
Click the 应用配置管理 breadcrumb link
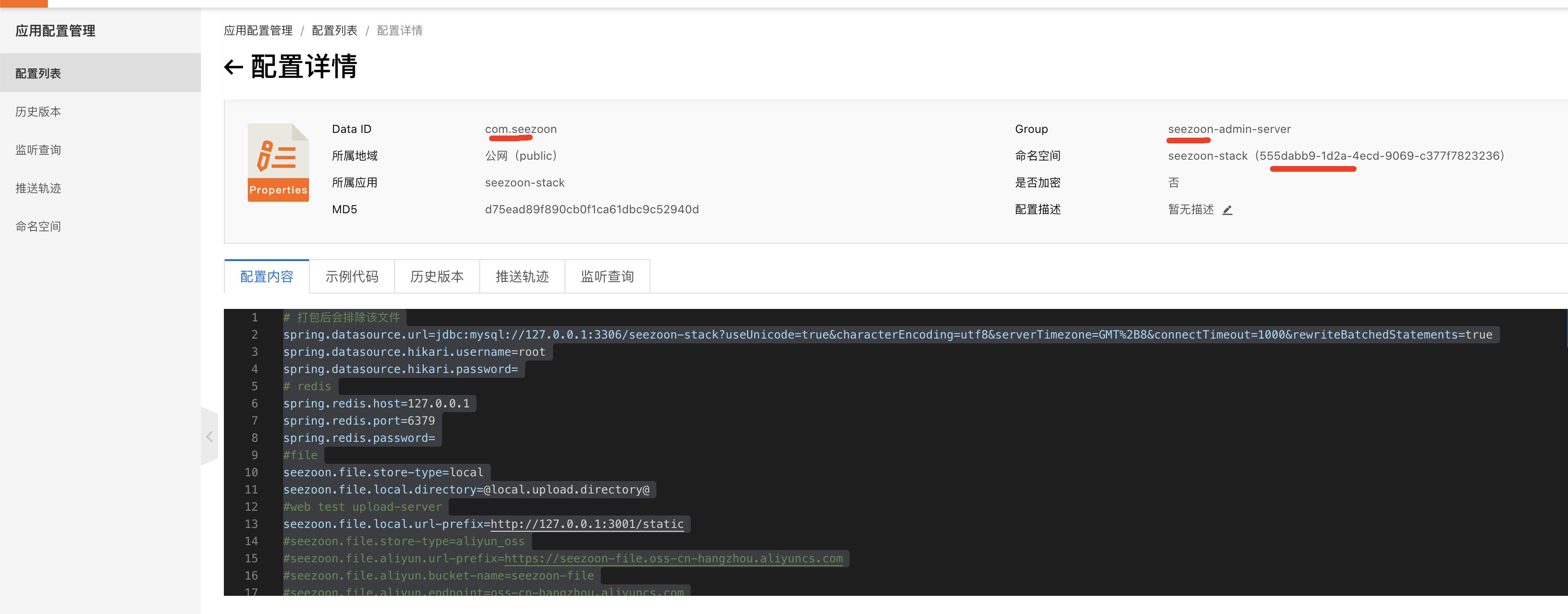click(x=258, y=31)
